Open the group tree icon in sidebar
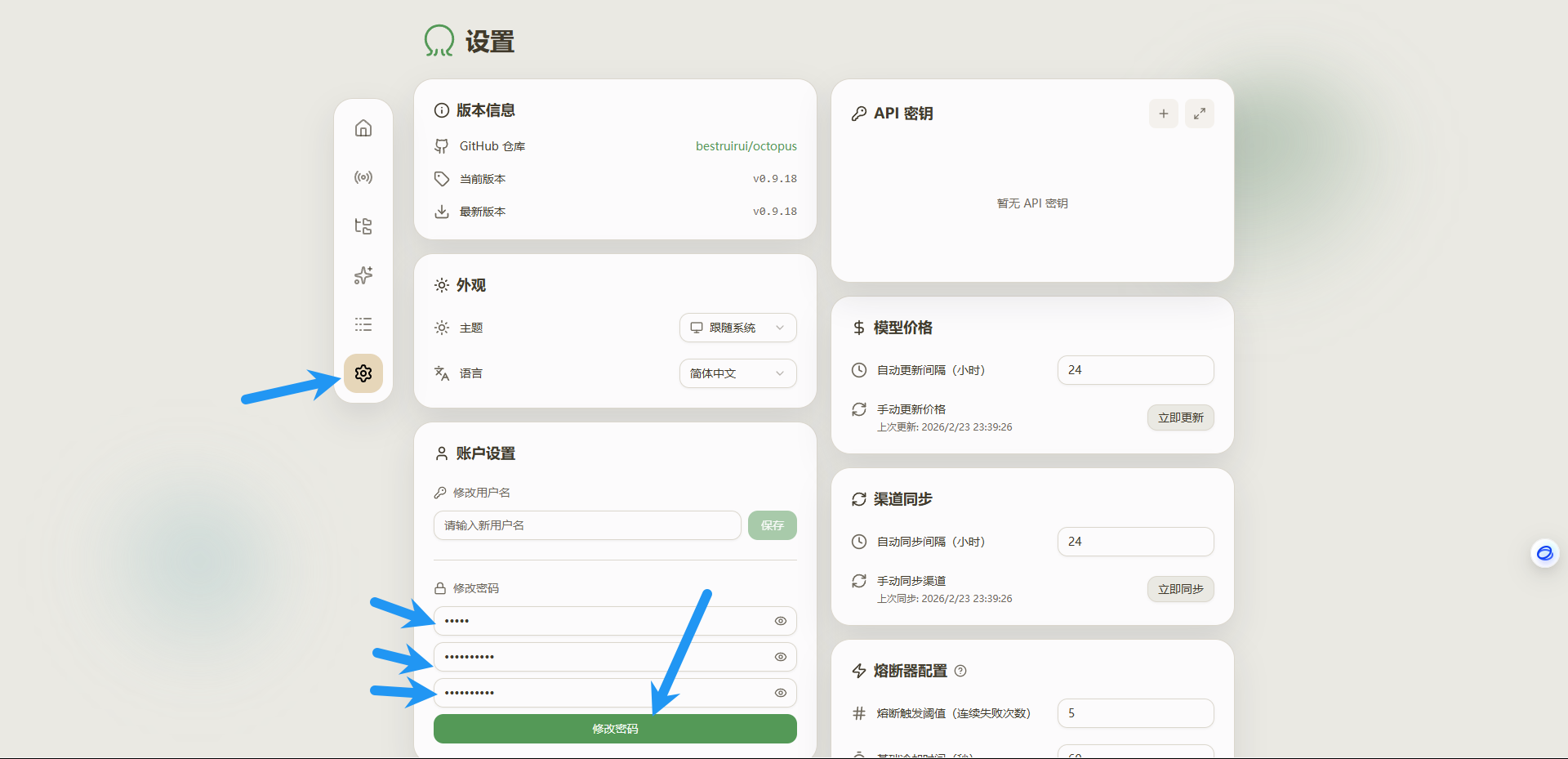Image resolution: width=1568 pixels, height=759 pixels. click(363, 226)
